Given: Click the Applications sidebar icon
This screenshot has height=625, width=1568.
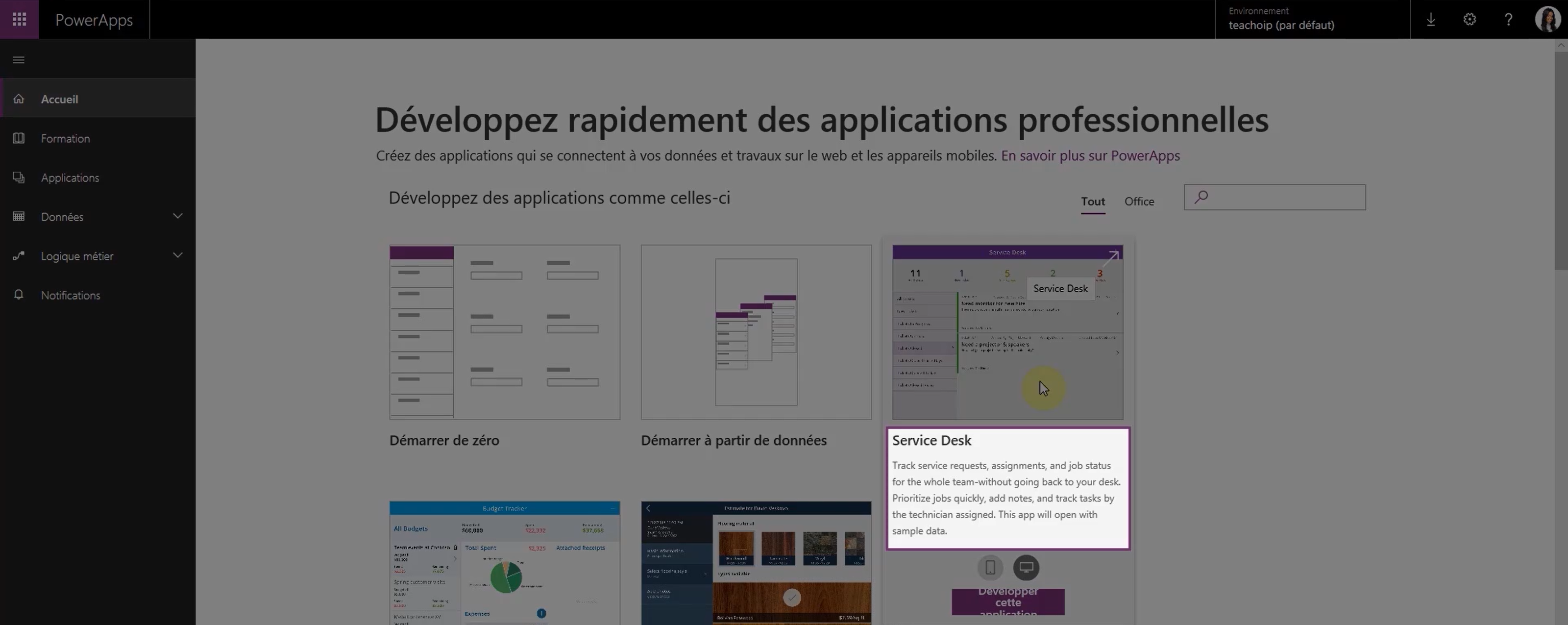Looking at the screenshot, I should coord(18,177).
